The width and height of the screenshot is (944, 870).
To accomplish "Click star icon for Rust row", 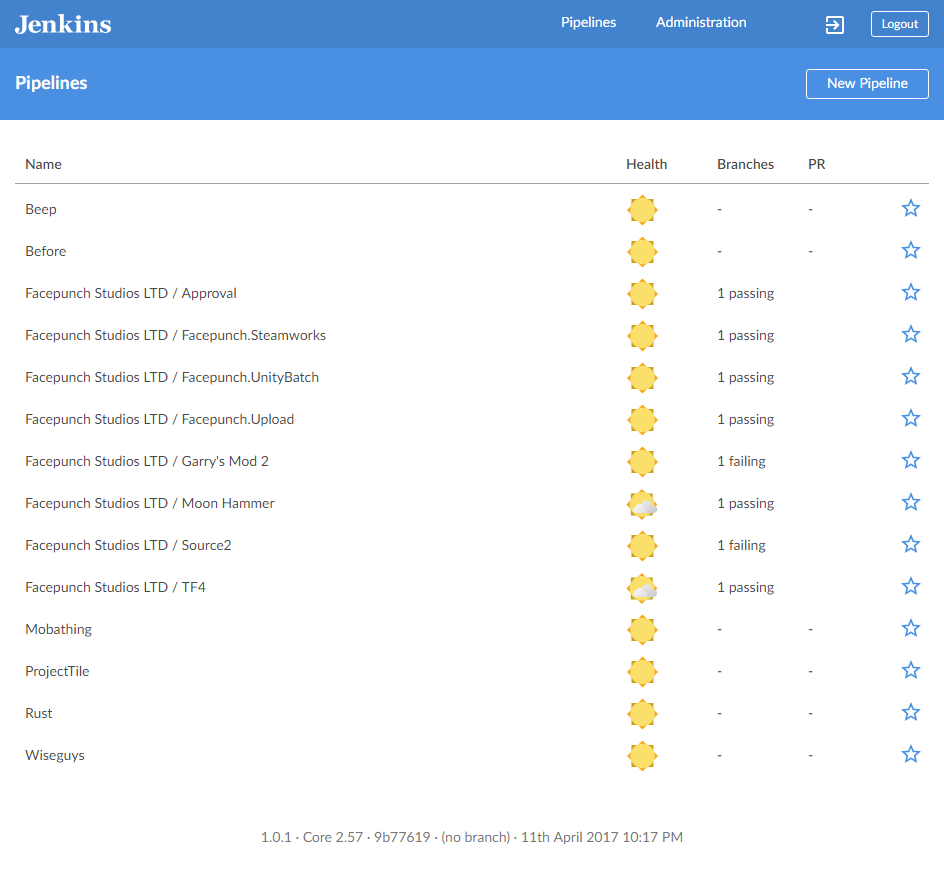I will [911, 712].
